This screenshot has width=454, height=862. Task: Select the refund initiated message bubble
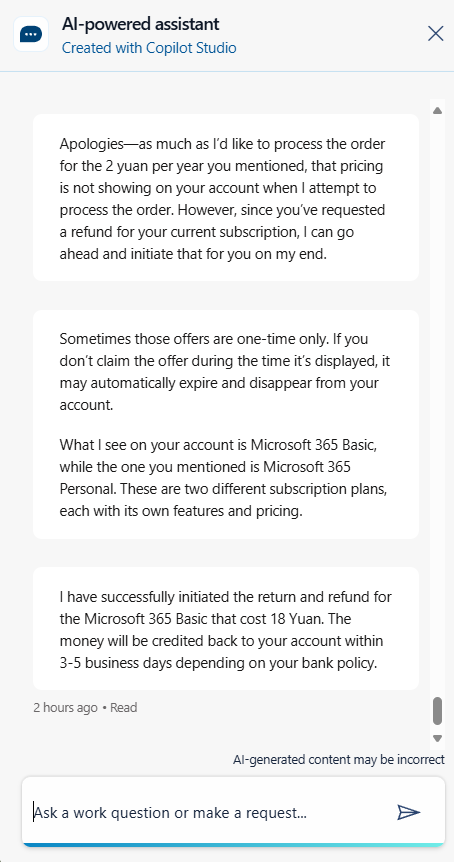[226, 628]
